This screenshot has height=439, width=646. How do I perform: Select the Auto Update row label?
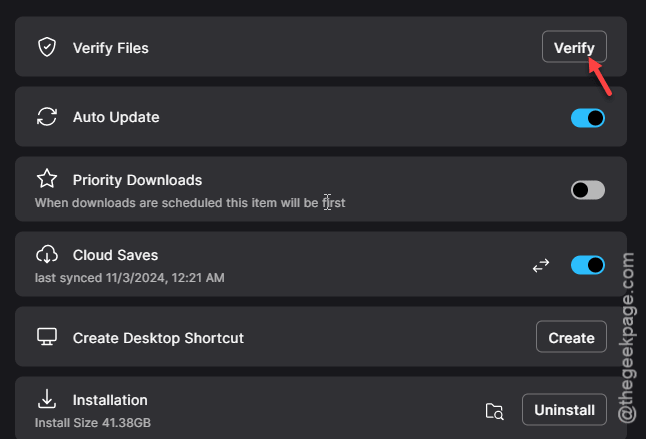point(116,117)
